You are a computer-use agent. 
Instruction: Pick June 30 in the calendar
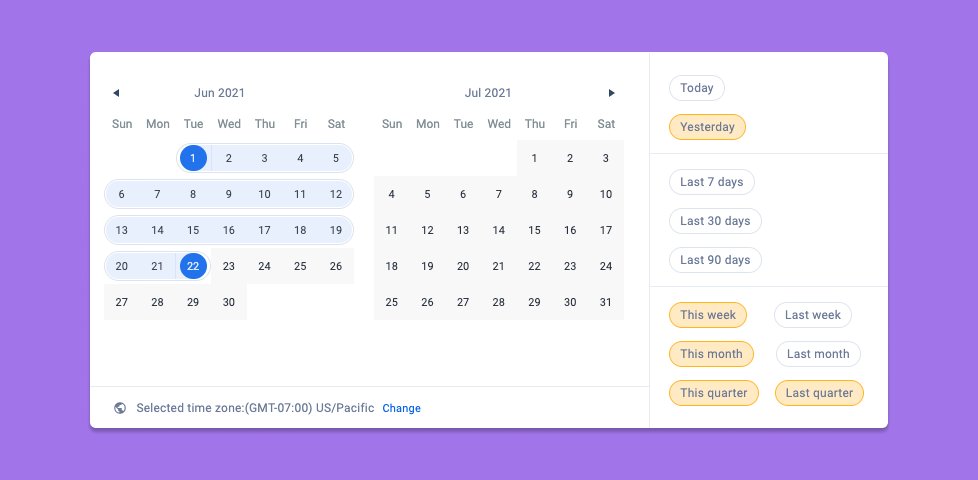pyautogui.click(x=229, y=302)
